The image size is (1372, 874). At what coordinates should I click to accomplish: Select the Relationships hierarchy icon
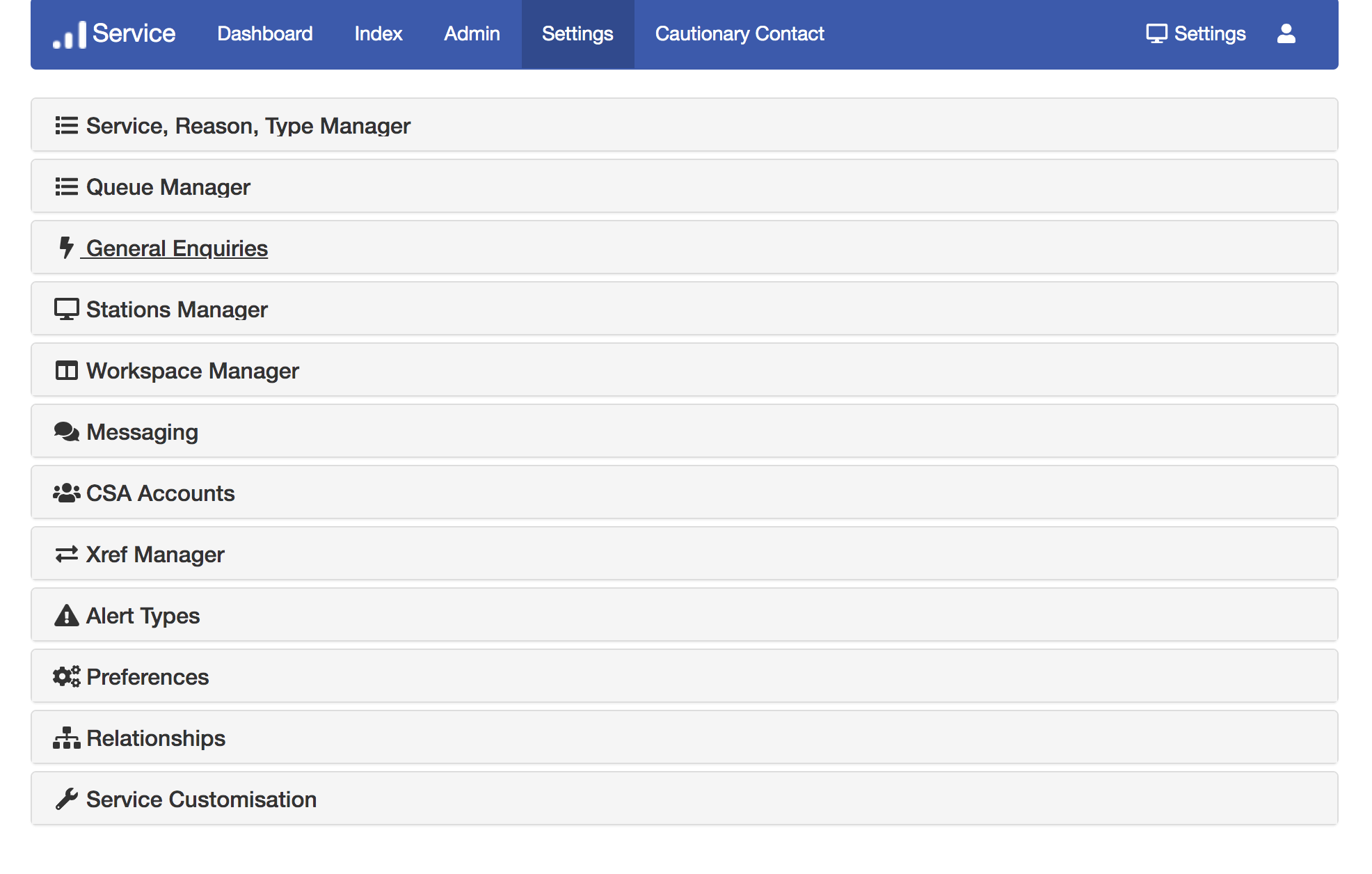(x=66, y=737)
